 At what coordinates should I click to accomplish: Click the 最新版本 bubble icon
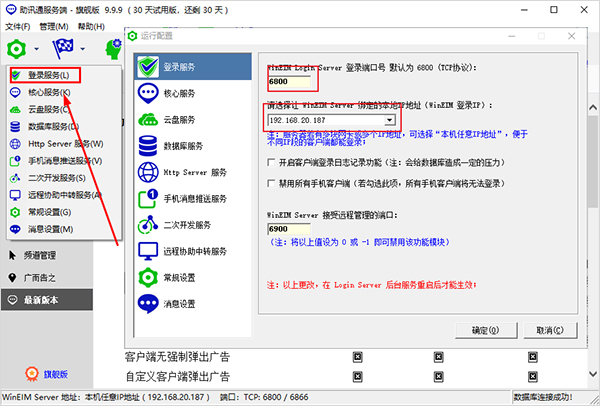tap(13, 300)
